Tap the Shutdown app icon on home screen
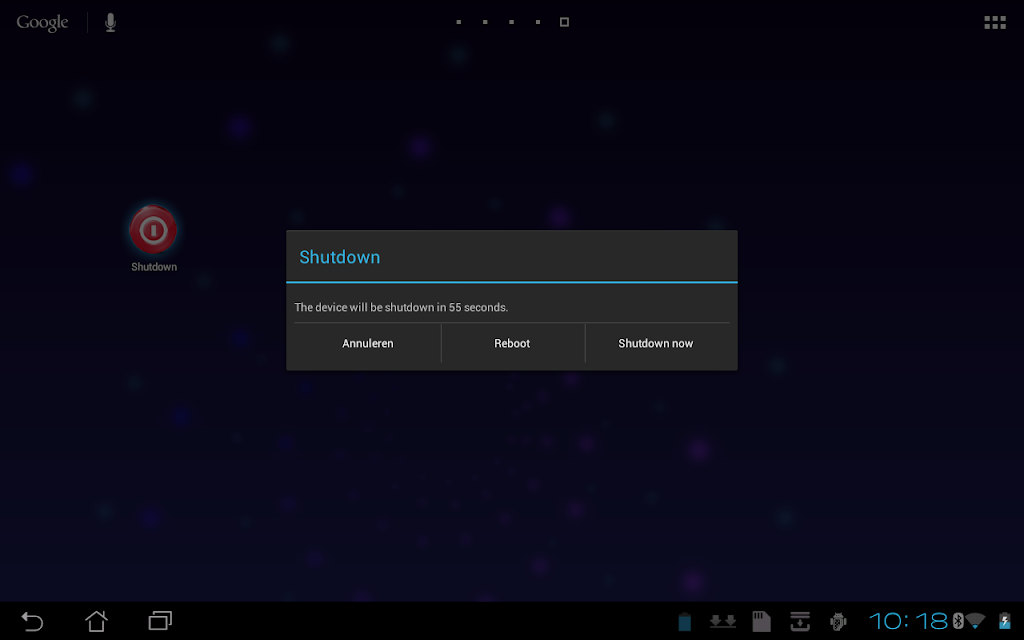Screen dimensions: 1024x640 tap(153, 230)
